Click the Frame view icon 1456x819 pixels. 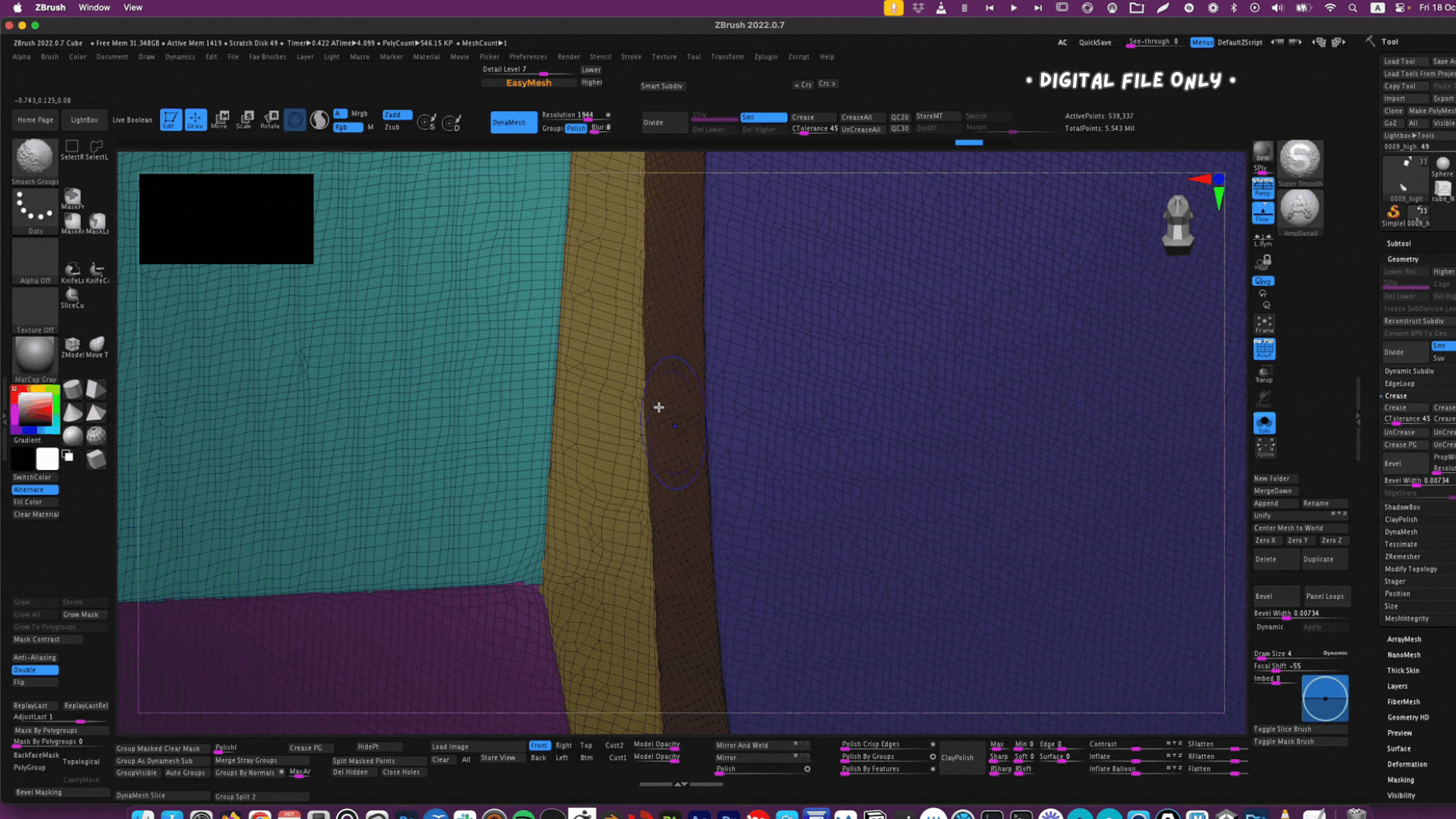[x=1263, y=324]
